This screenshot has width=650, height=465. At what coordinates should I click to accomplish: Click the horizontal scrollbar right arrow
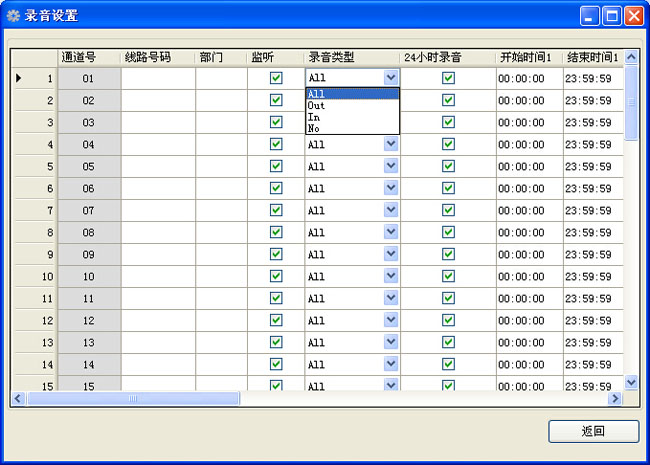point(615,398)
